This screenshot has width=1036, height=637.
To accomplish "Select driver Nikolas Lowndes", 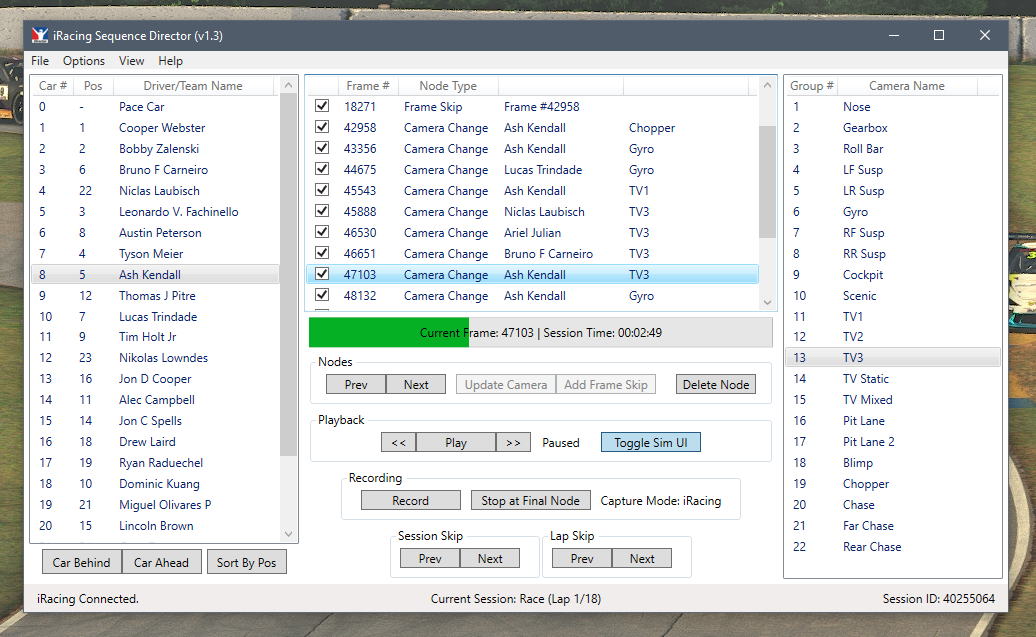I will click(156, 357).
